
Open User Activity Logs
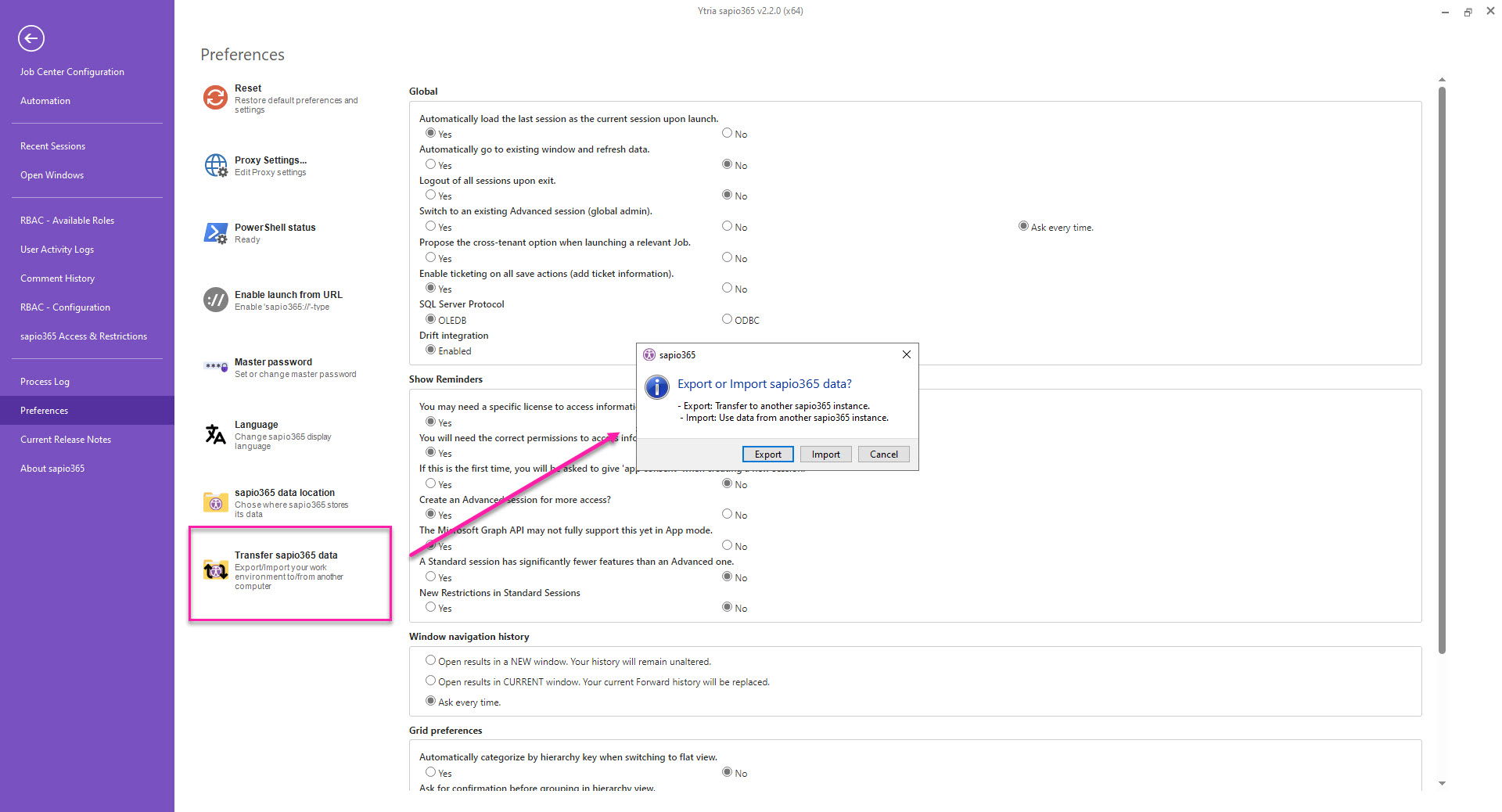pyautogui.click(x=57, y=250)
